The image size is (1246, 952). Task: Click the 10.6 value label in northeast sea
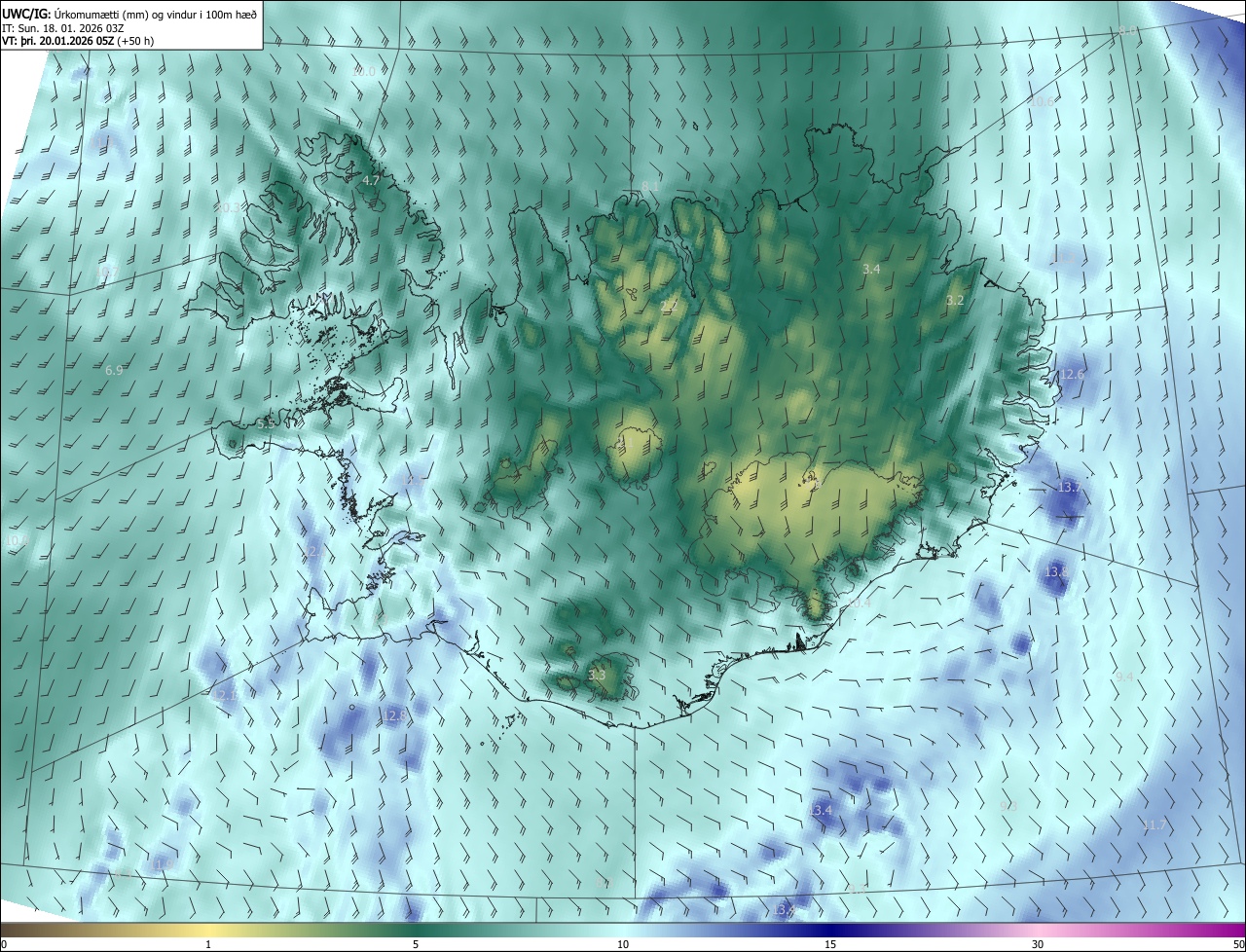[x=1041, y=101]
